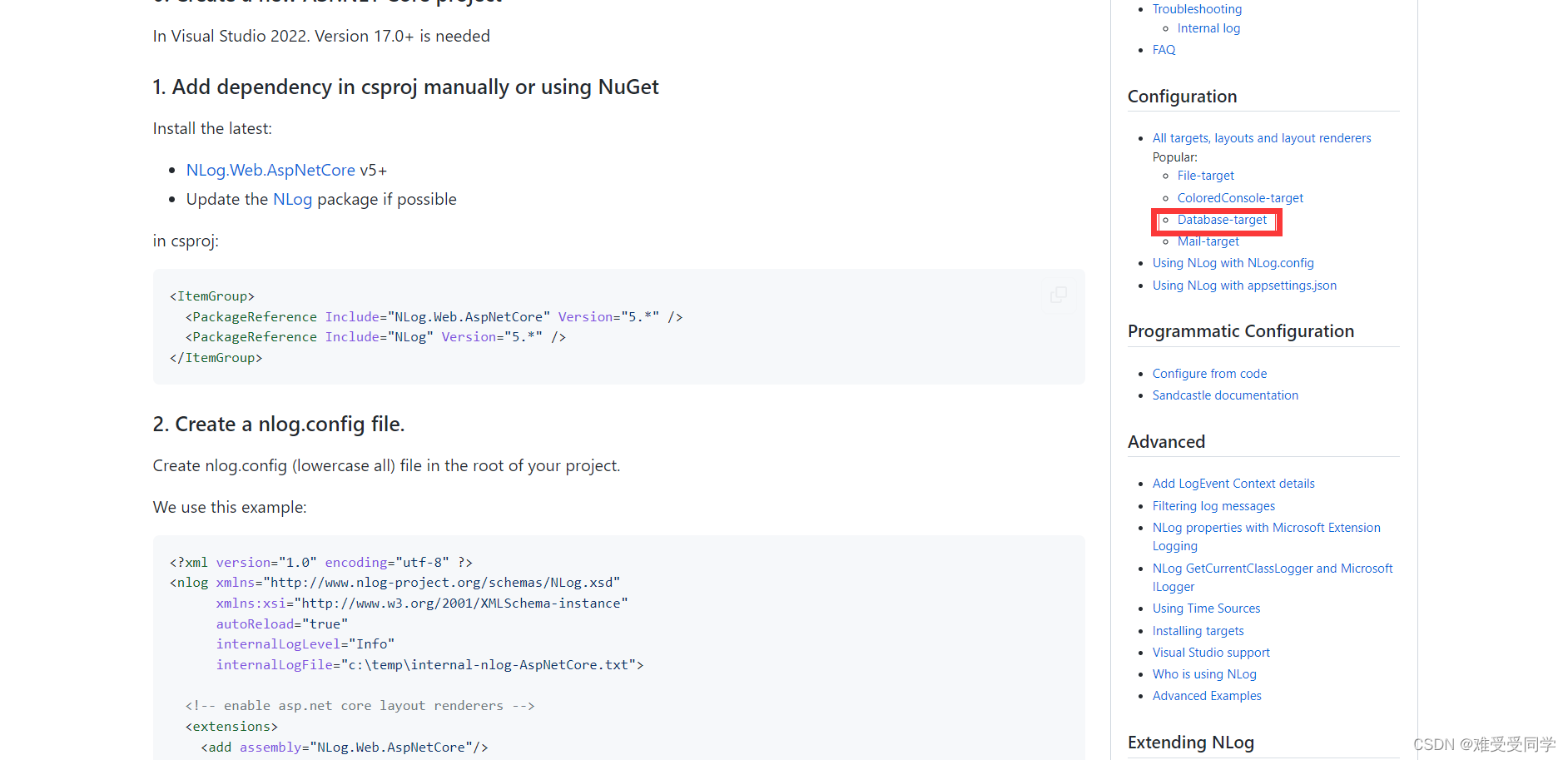
Task: Click the xml version declaration line
Action: [321, 563]
